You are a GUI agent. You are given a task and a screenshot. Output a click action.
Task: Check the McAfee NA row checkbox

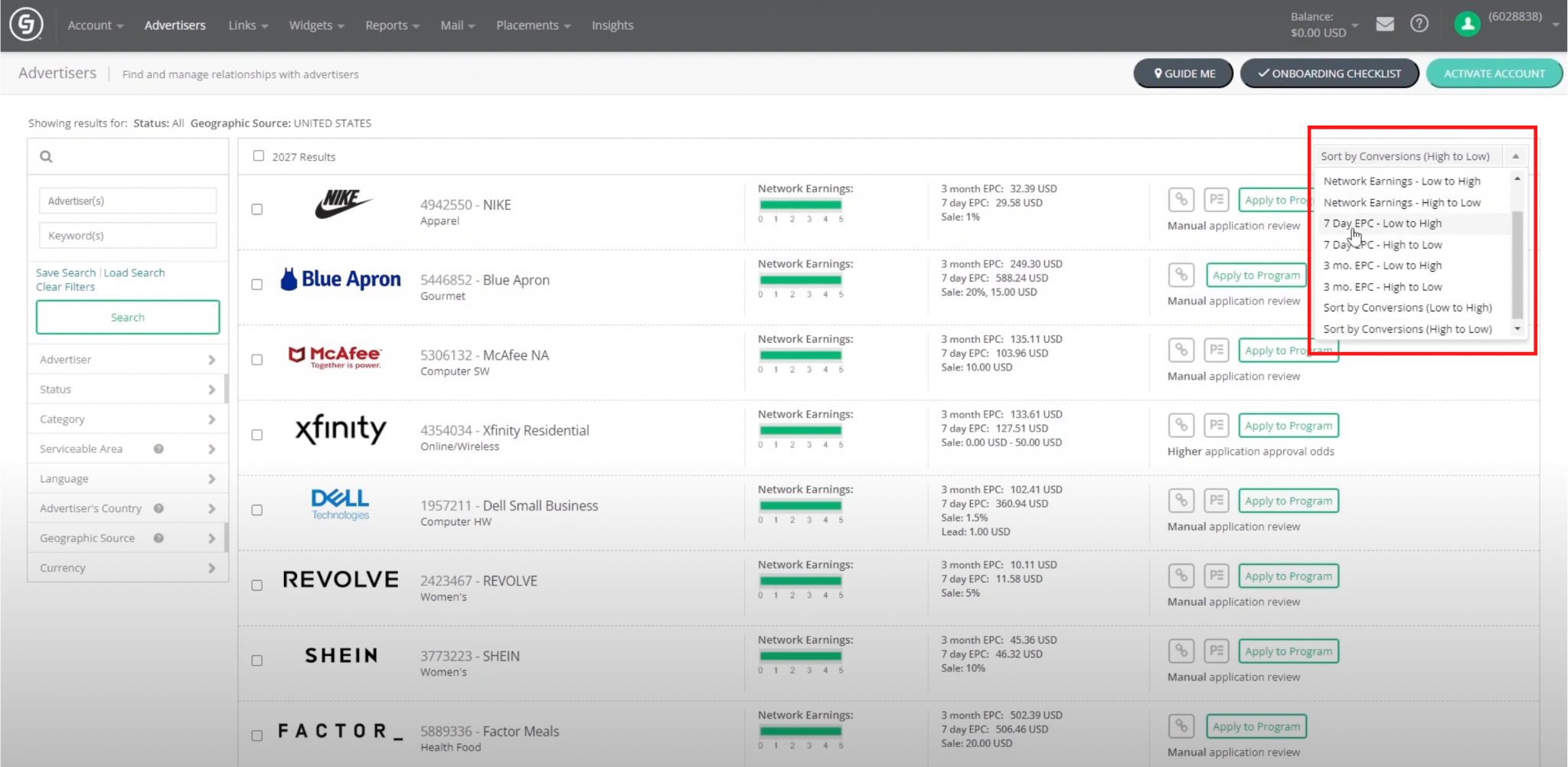tap(257, 360)
